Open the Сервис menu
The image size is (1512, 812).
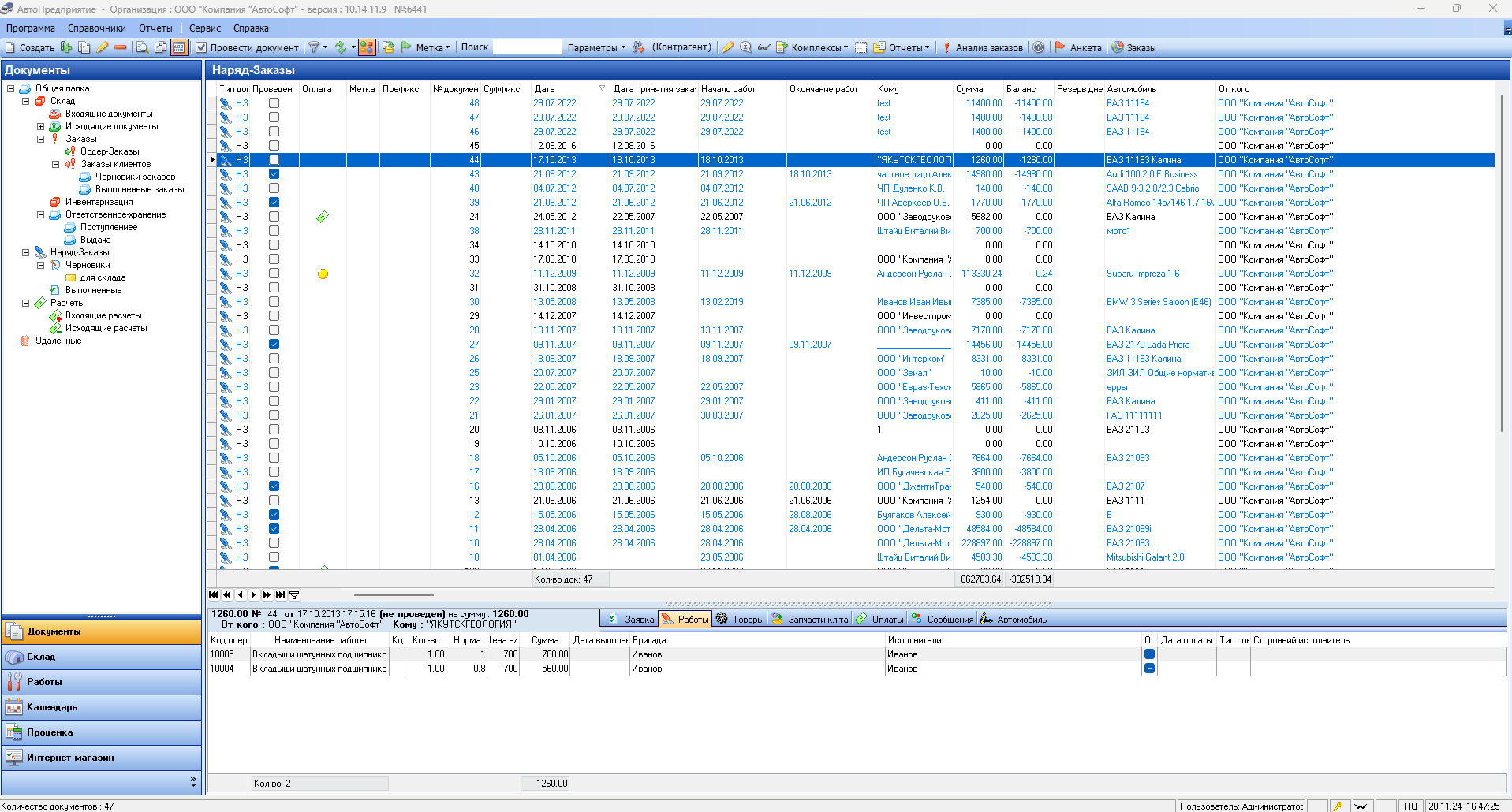(x=204, y=28)
